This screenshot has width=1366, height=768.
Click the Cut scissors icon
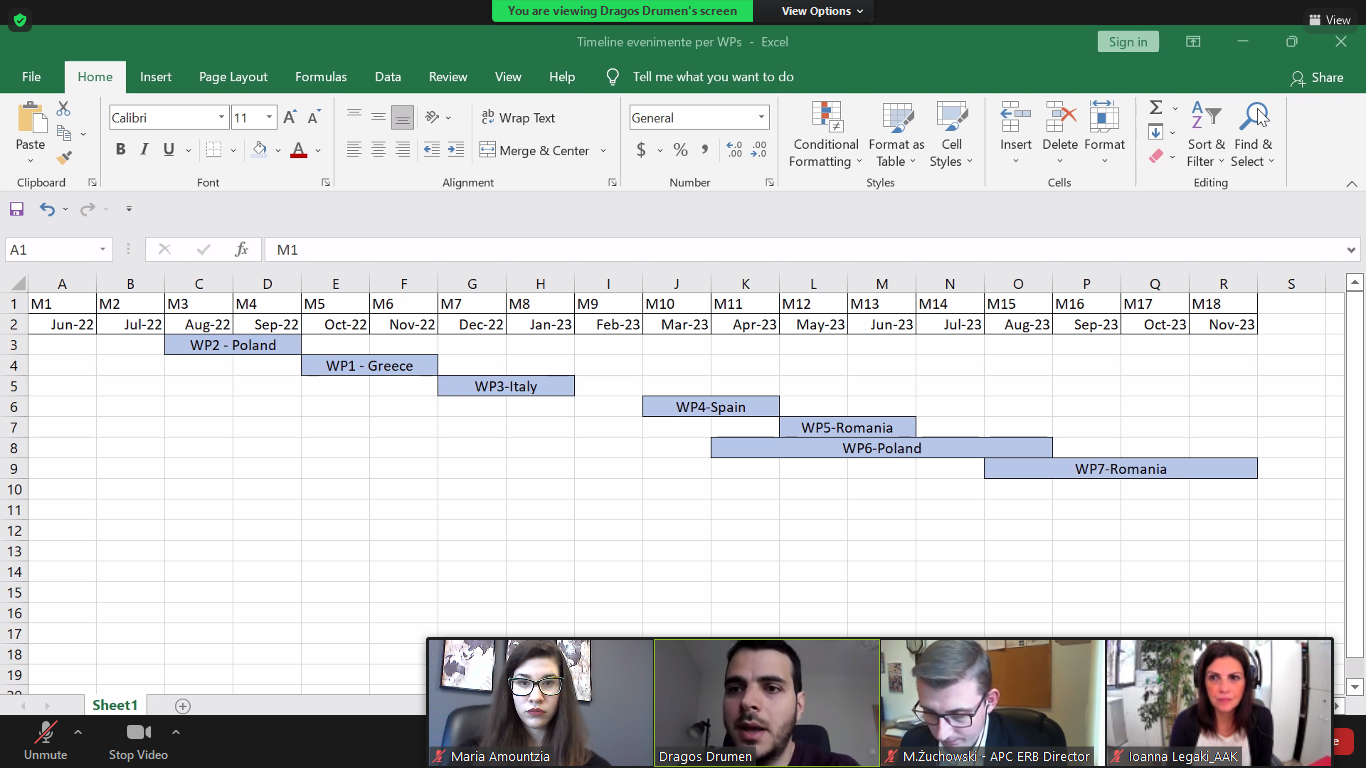(64, 108)
